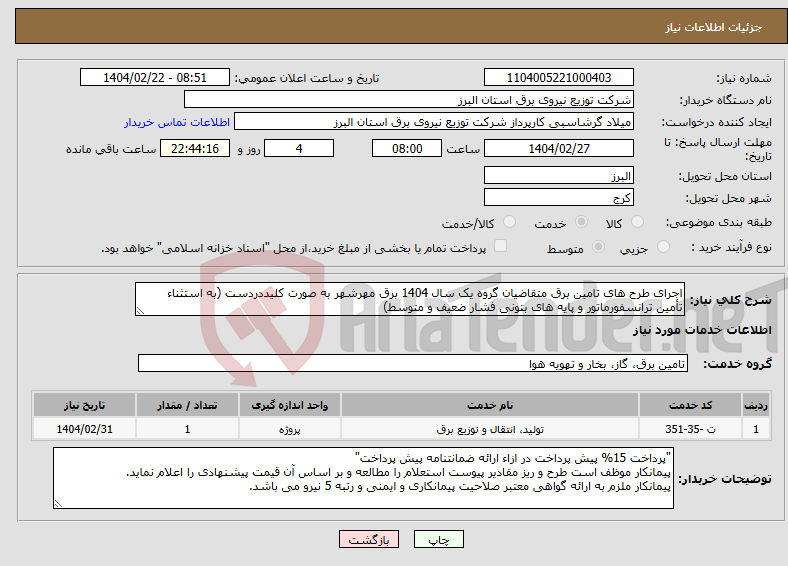Viewport: 788px width, 566px height.
Task: Click the ردیف column header
Action: 756,405
